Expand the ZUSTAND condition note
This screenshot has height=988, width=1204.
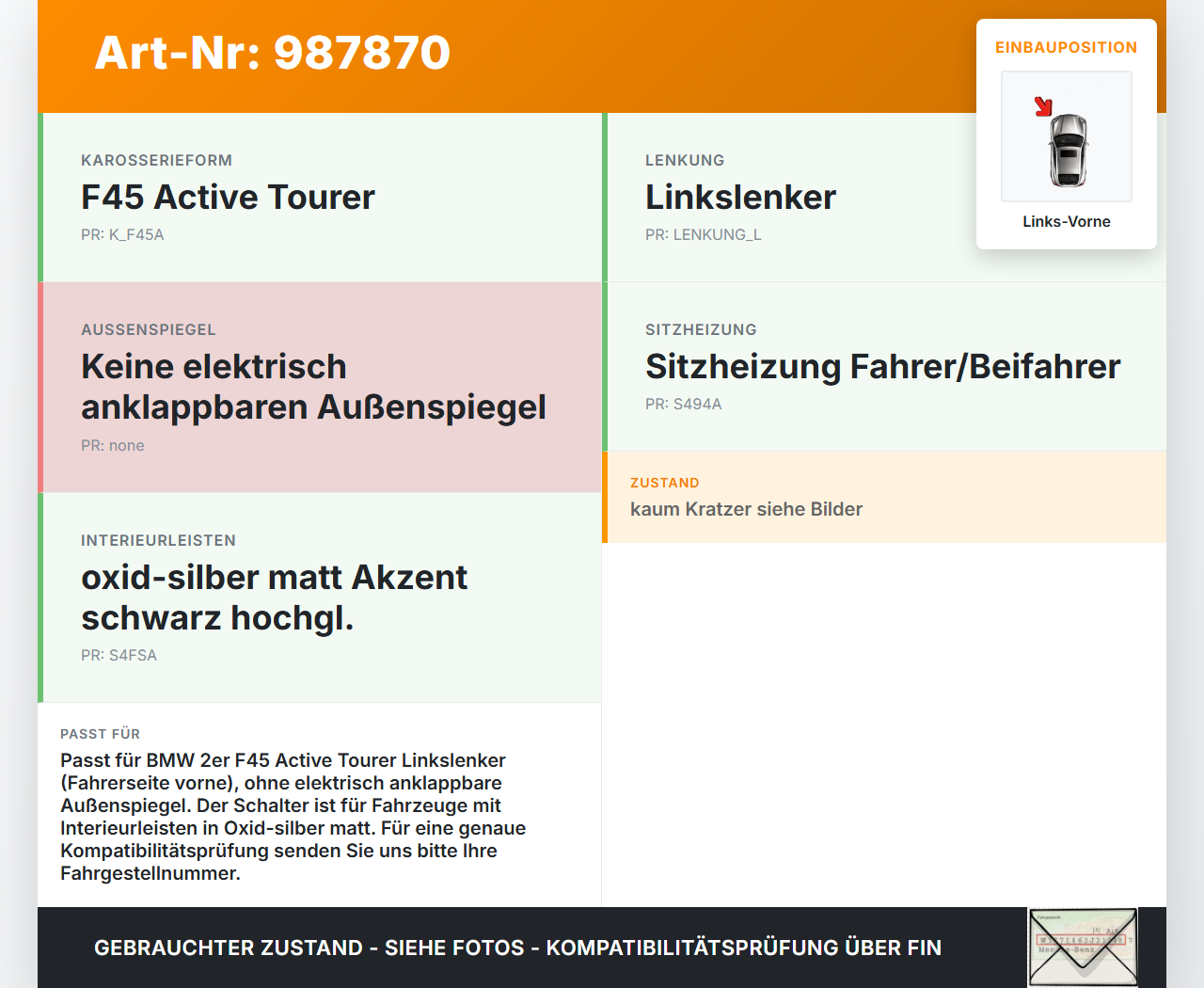click(884, 497)
